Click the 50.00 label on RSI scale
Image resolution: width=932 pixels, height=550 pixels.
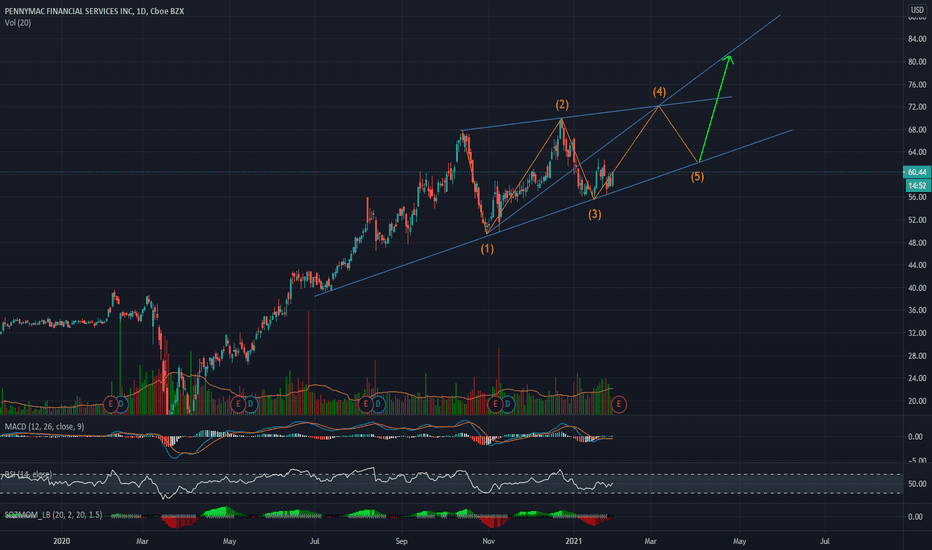pyautogui.click(x=917, y=484)
